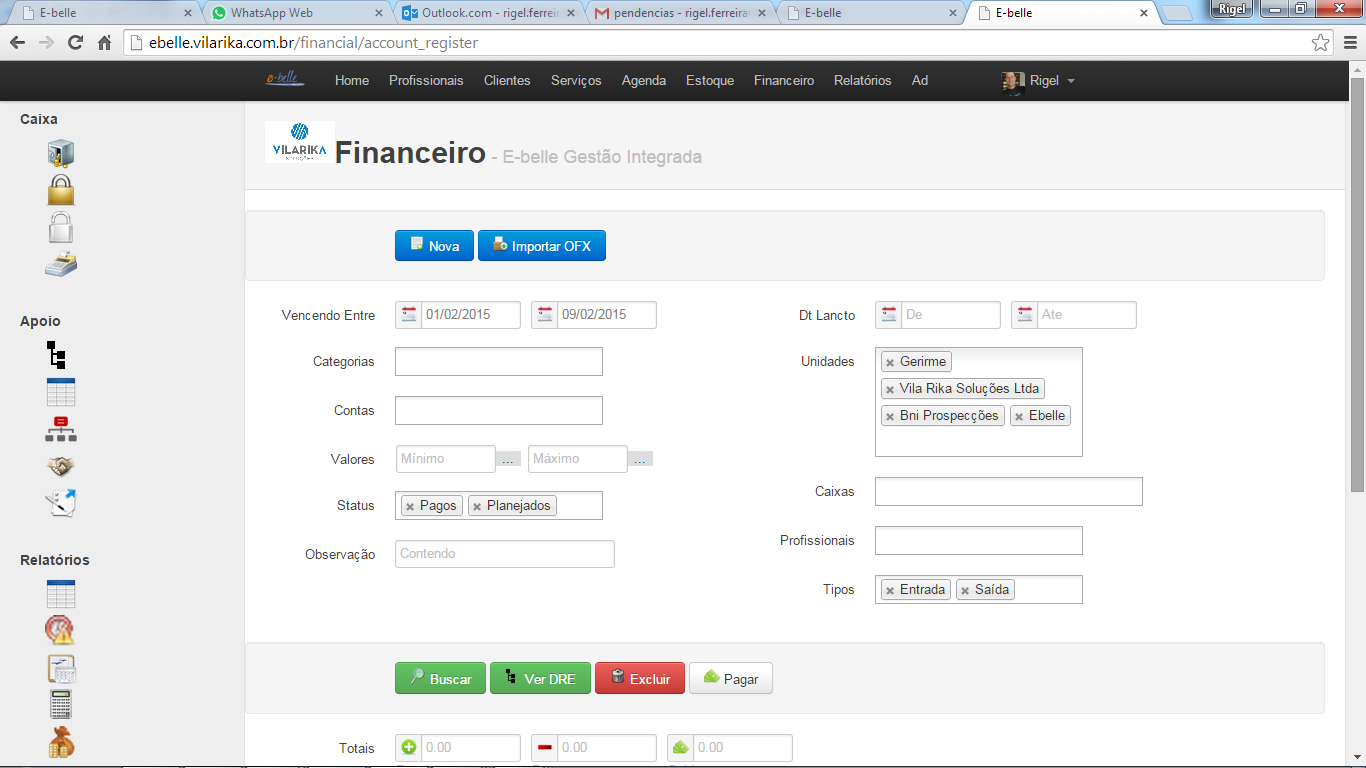Open the handshake icon under Apoio

click(x=61, y=466)
